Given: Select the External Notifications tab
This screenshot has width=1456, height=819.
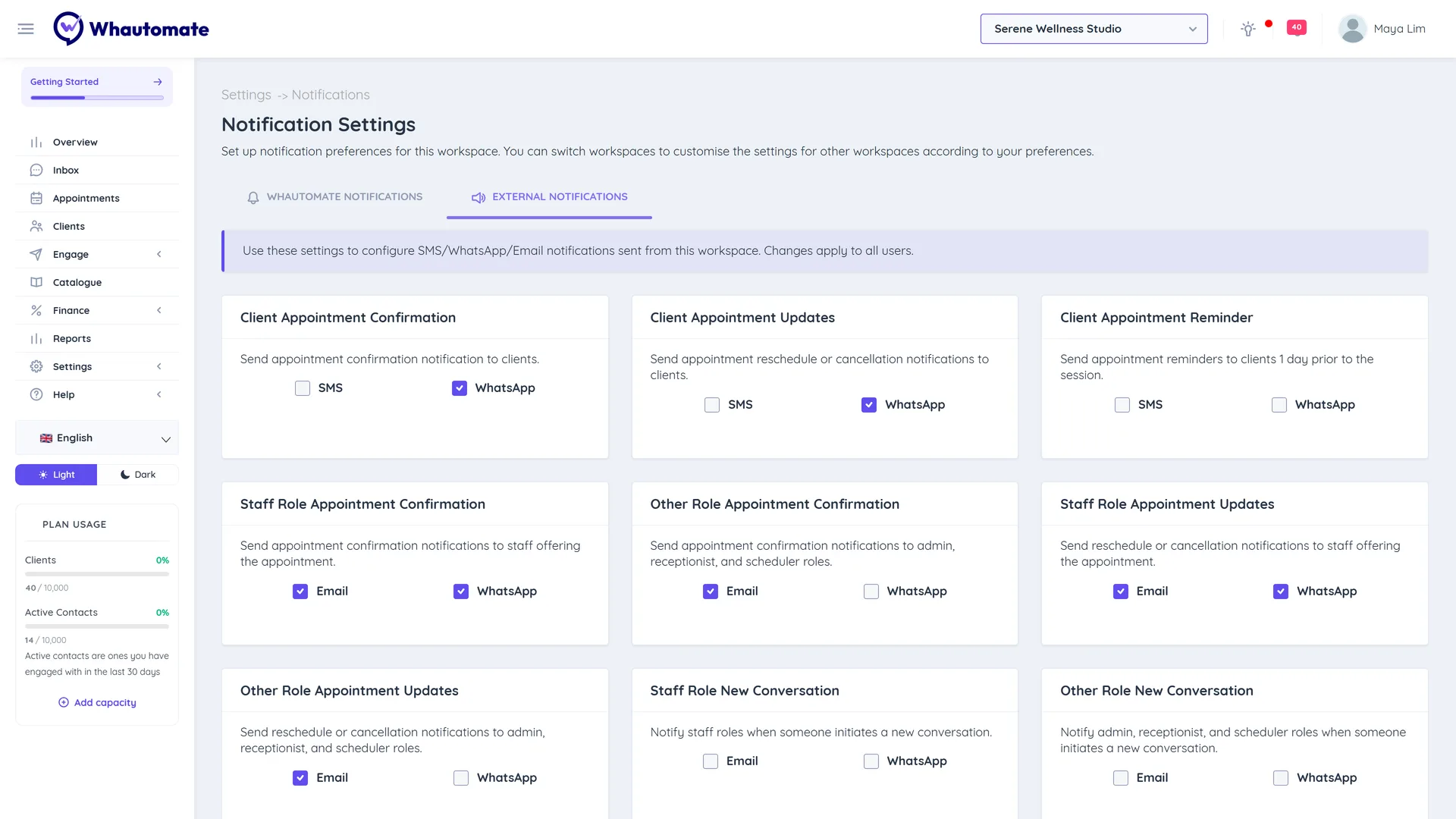Looking at the screenshot, I should (549, 197).
